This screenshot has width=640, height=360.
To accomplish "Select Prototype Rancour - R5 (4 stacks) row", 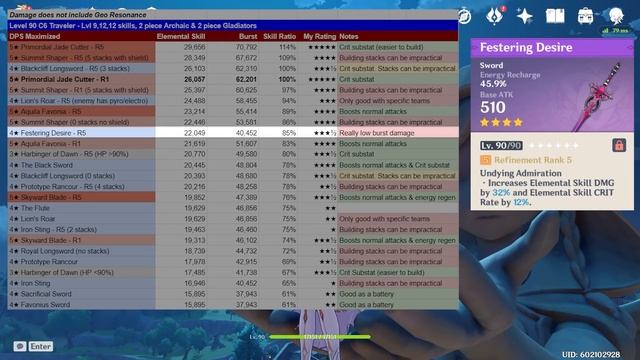I will click(233, 187).
